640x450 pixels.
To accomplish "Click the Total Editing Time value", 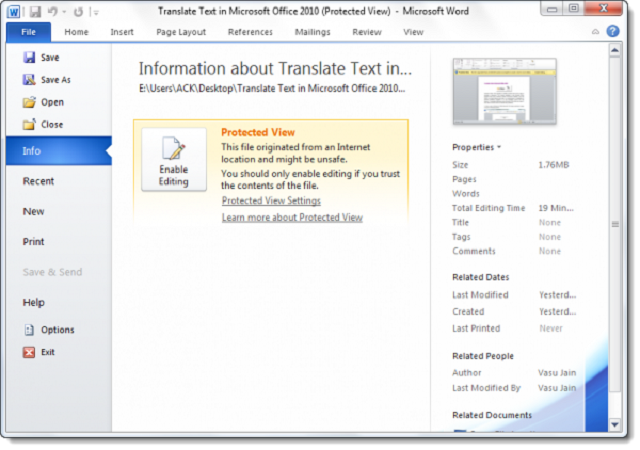I will point(556,208).
